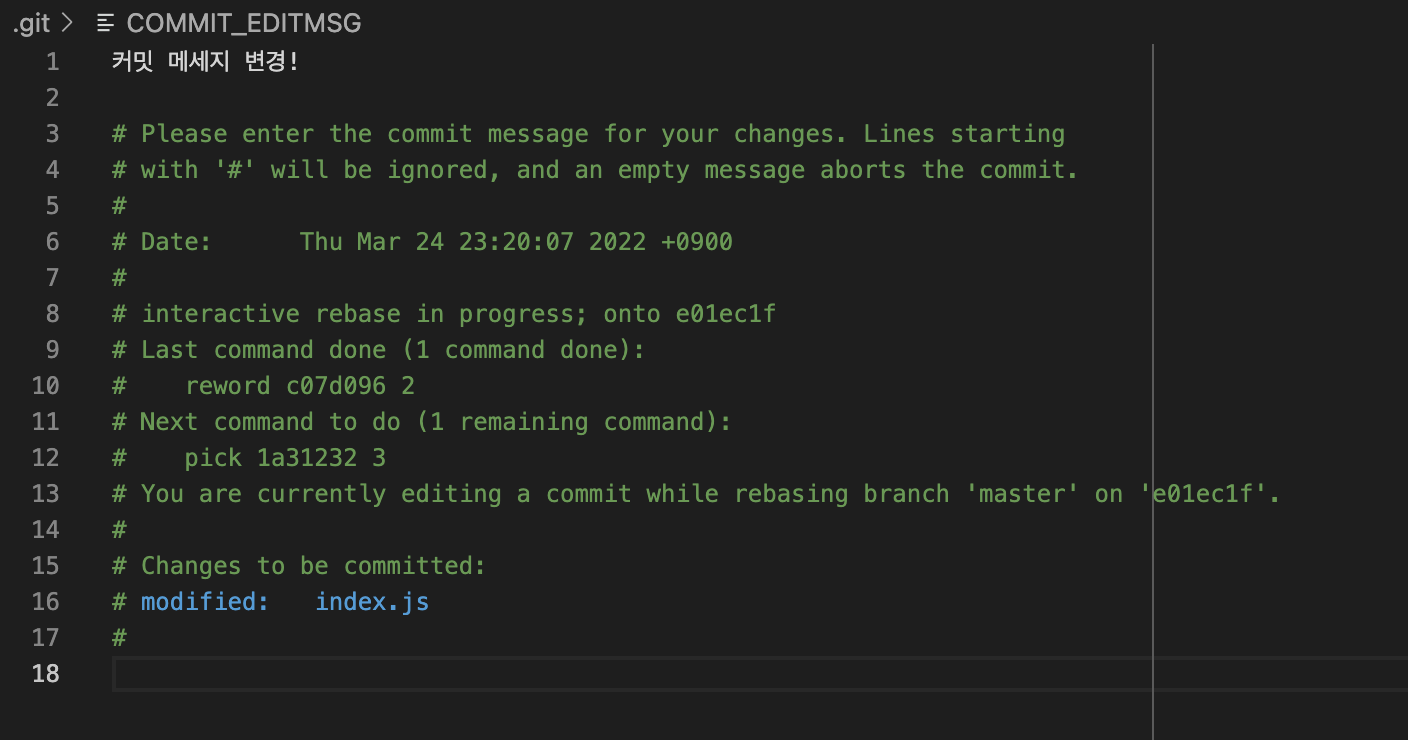Open the .git folder breadcrumb
1408x740 pixels.
click(x=31, y=23)
